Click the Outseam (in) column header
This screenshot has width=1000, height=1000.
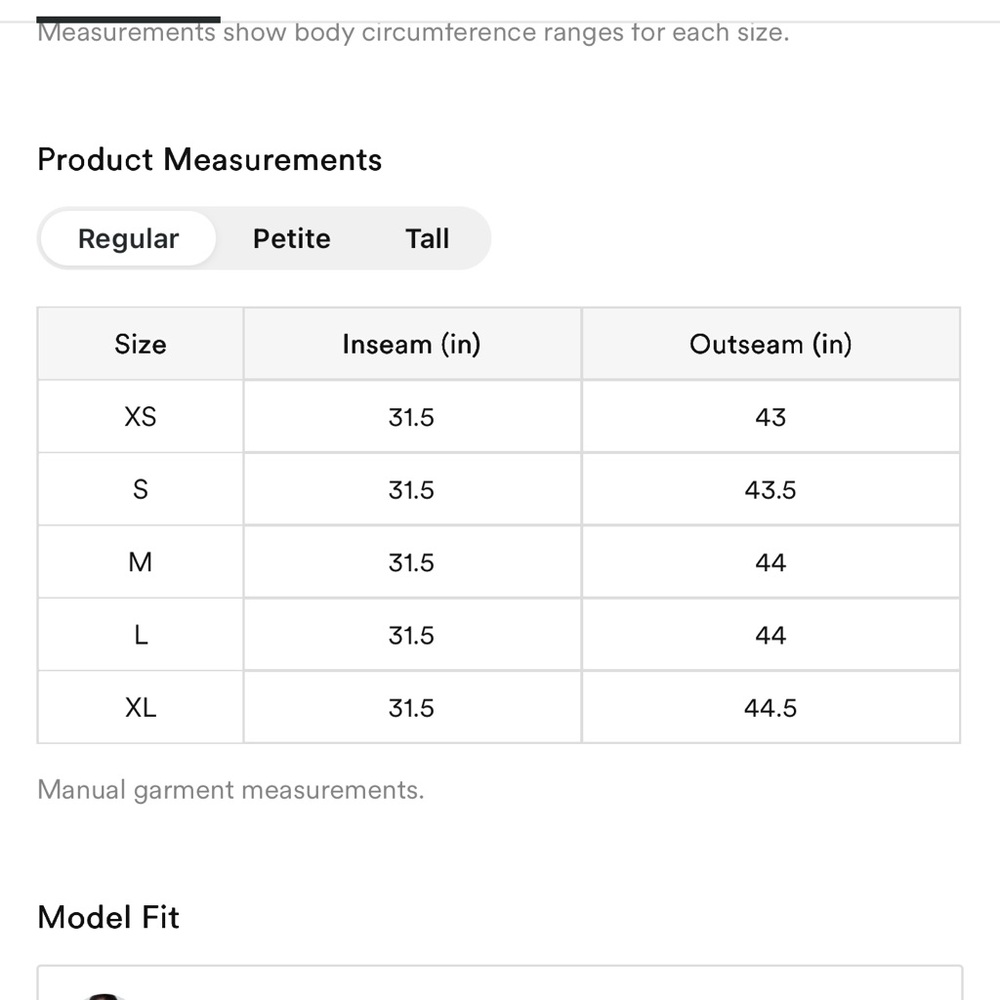pyautogui.click(x=770, y=344)
